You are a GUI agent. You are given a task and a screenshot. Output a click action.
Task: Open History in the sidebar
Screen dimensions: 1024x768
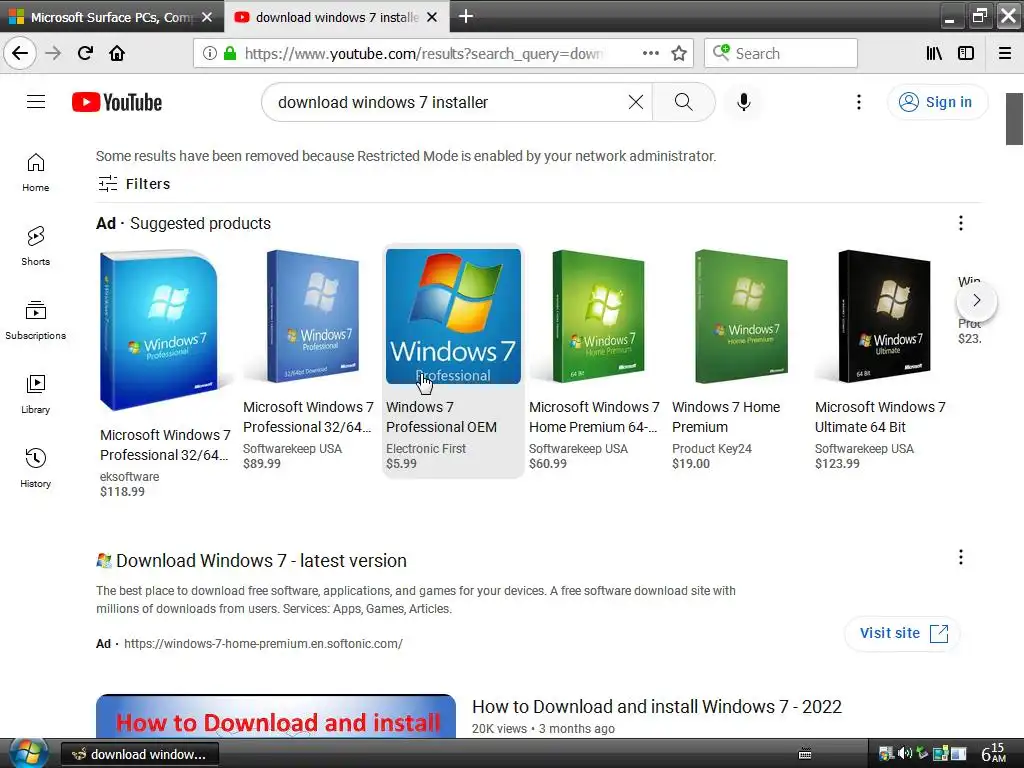click(35, 468)
